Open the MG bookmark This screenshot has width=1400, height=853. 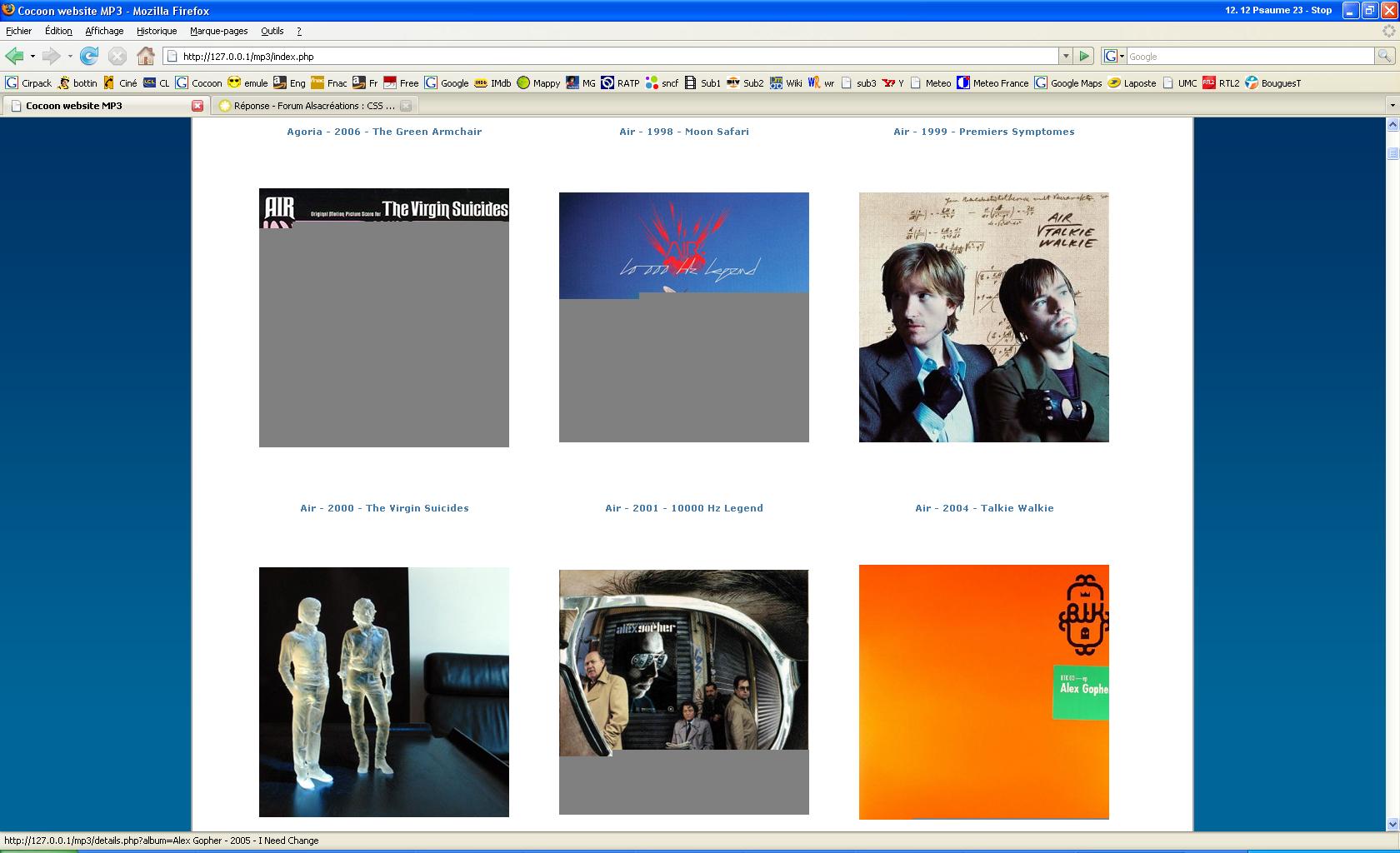(581, 82)
